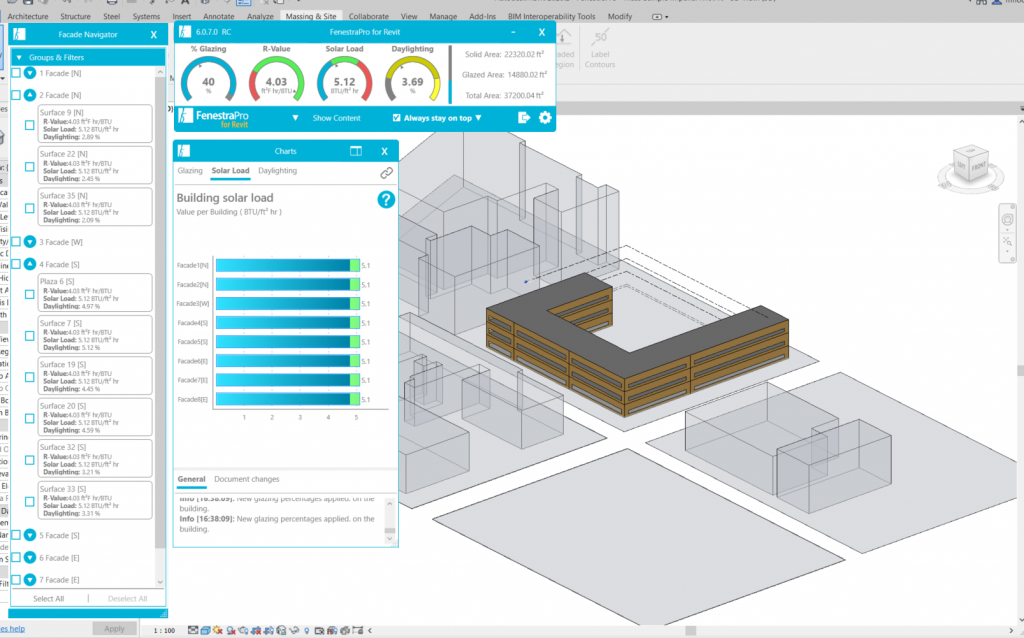This screenshot has width=1024, height=638.
Task: Expand 3 Facade [W] group
Action: coord(30,242)
